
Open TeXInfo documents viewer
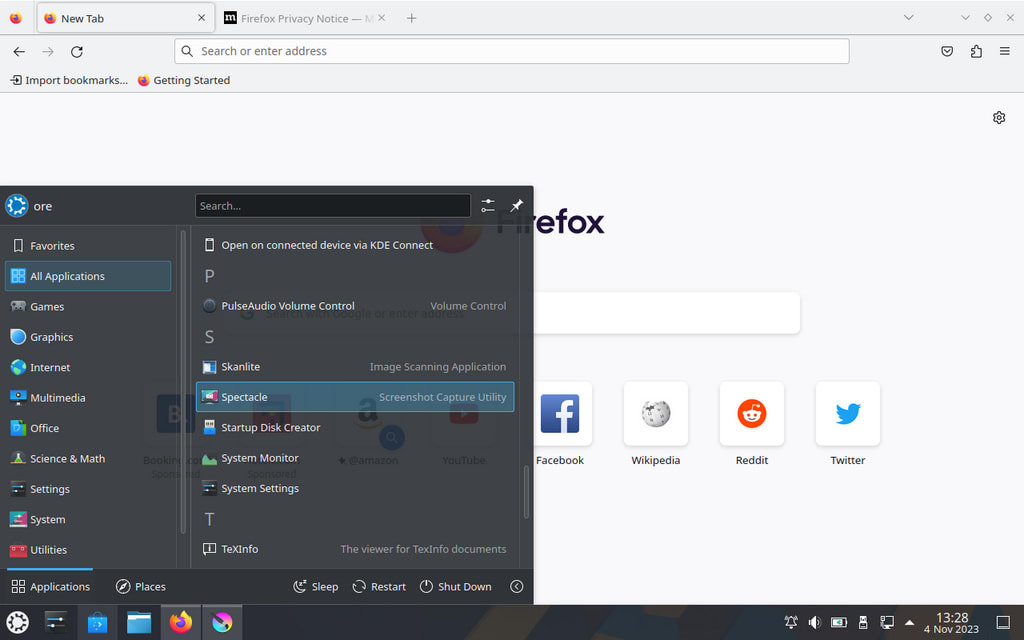tap(355, 549)
